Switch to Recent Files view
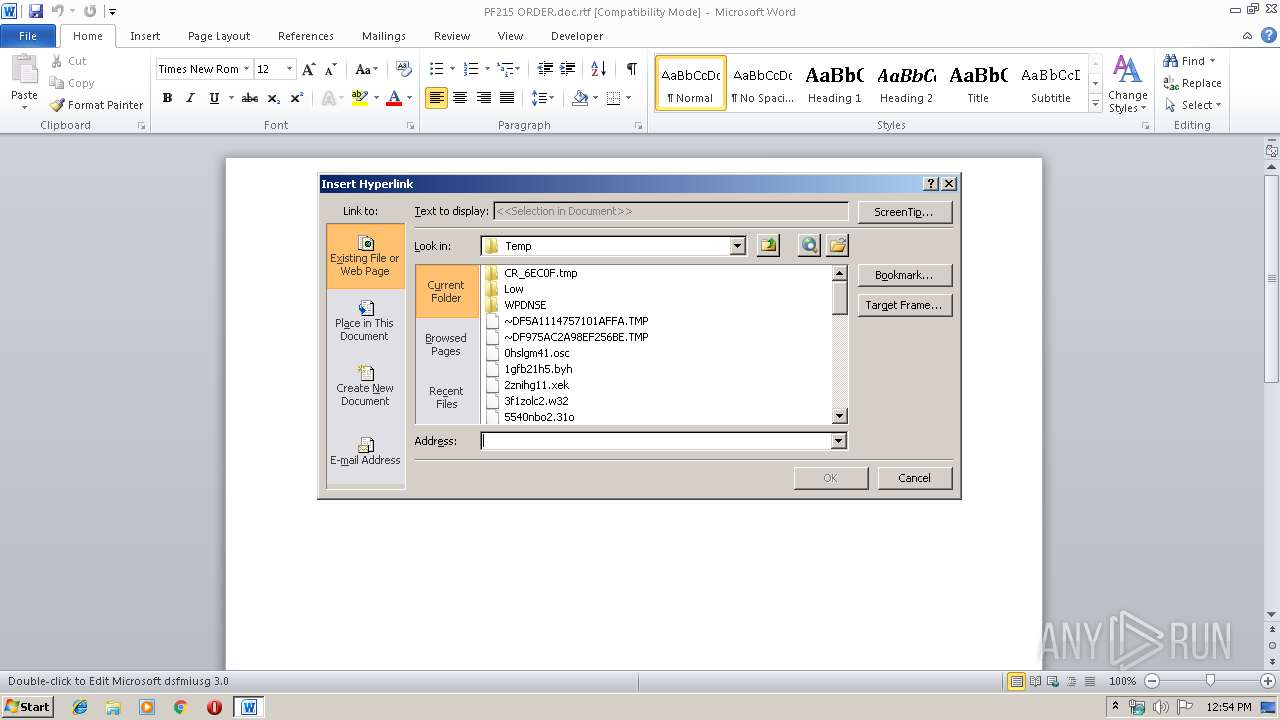The width and height of the screenshot is (1280, 720). click(x=447, y=397)
